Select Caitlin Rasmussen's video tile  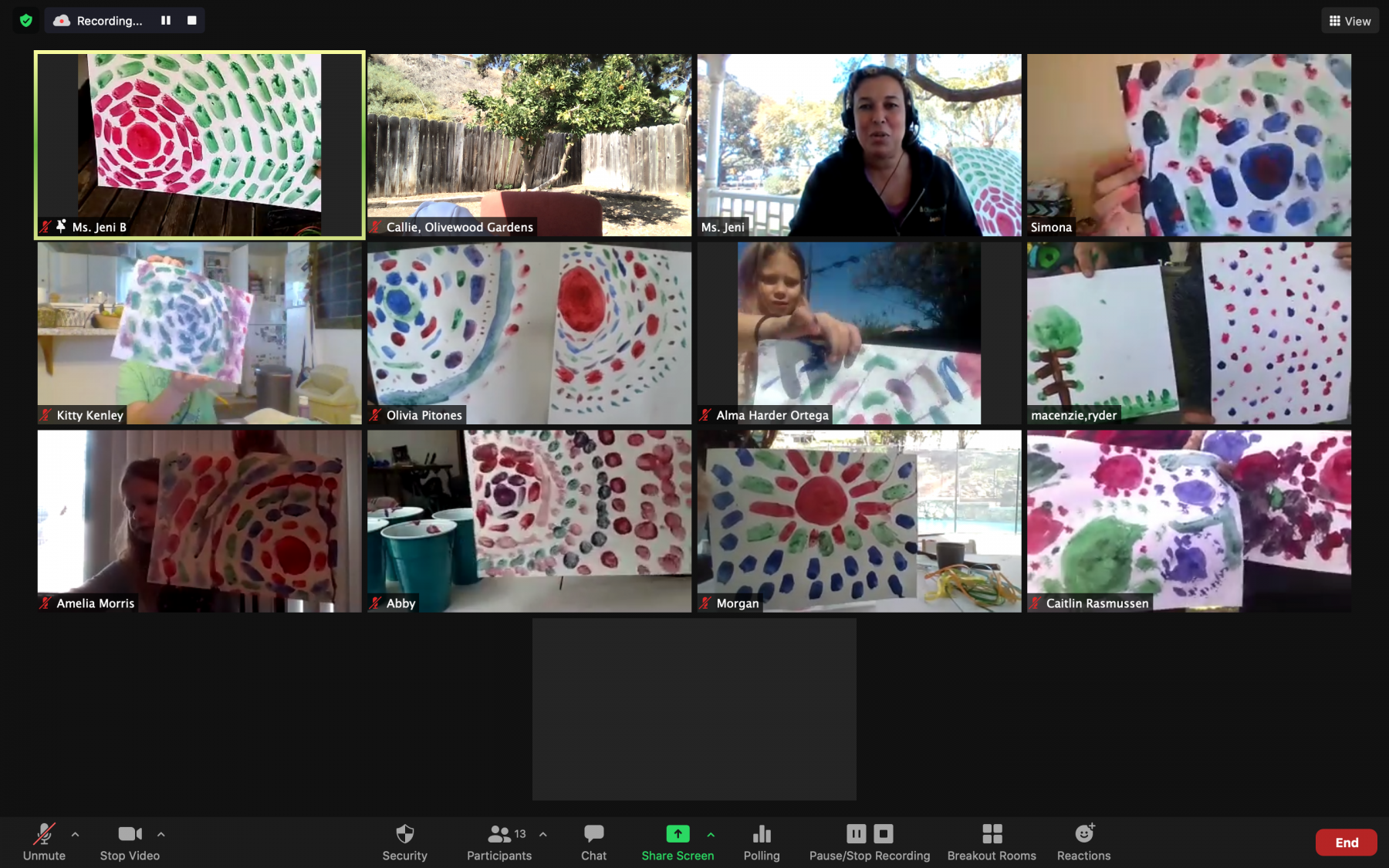1189,522
